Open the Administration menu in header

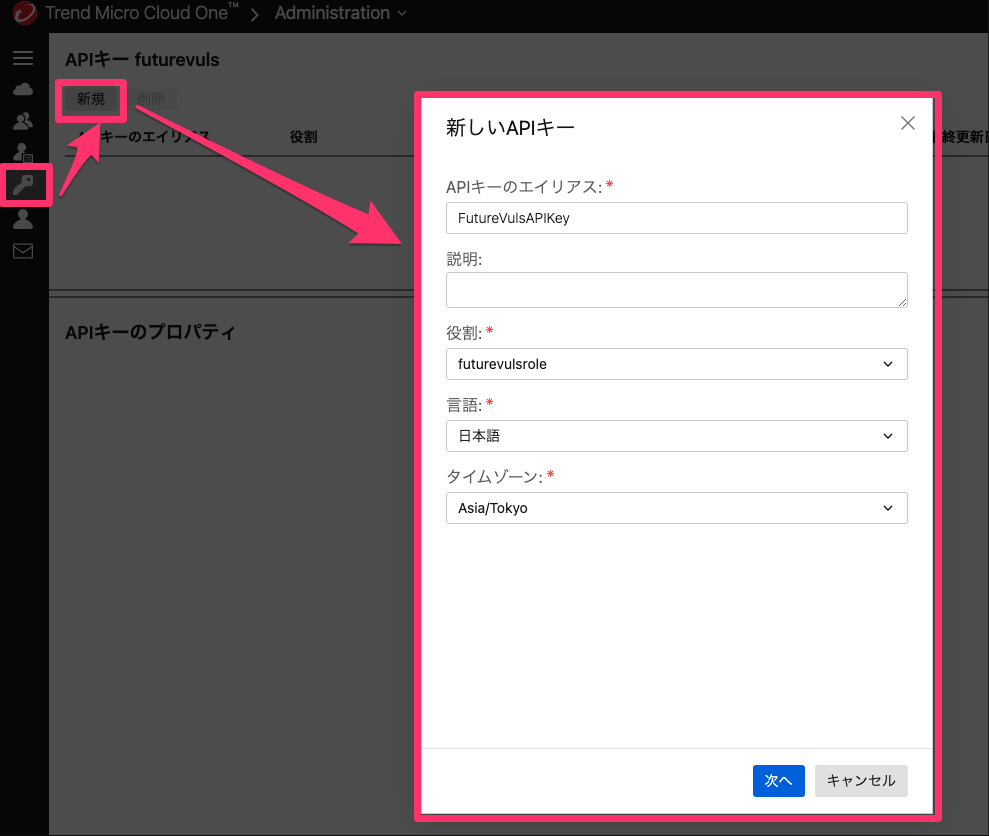(x=341, y=14)
